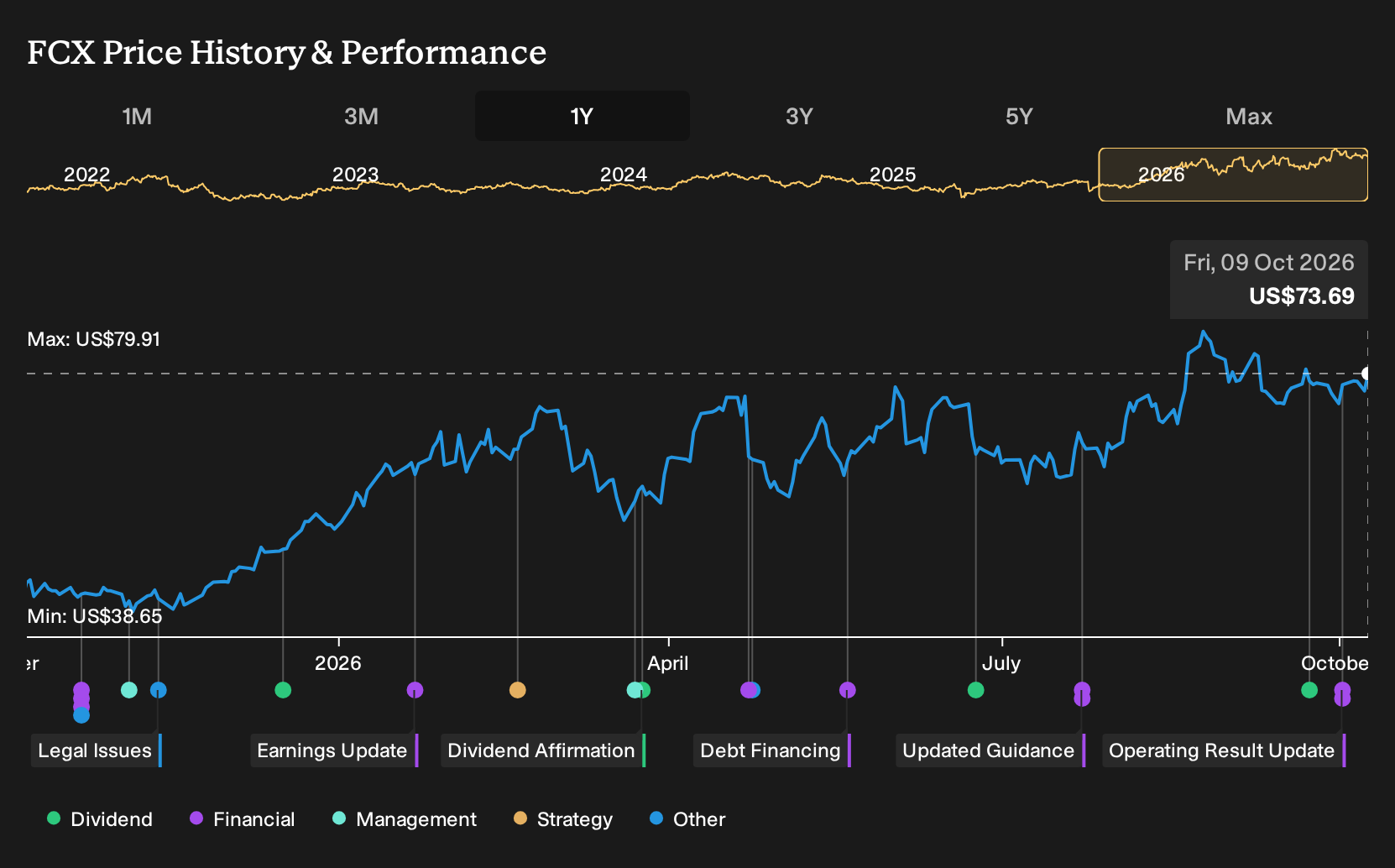Screen dimensions: 1395x868
Task: Click the Min: US$38.65 label
Action: (95, 616)
